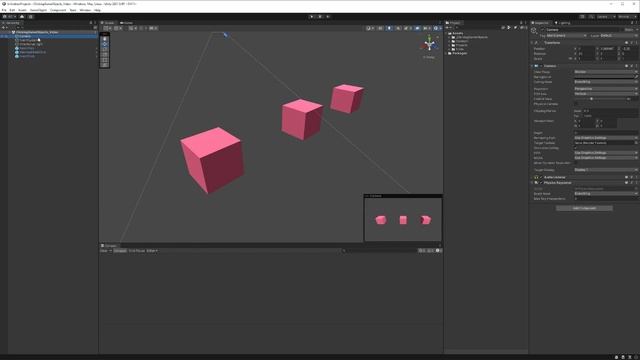Collapse the Transform component
The image size is (640, 360).
(x=532, y=42)
